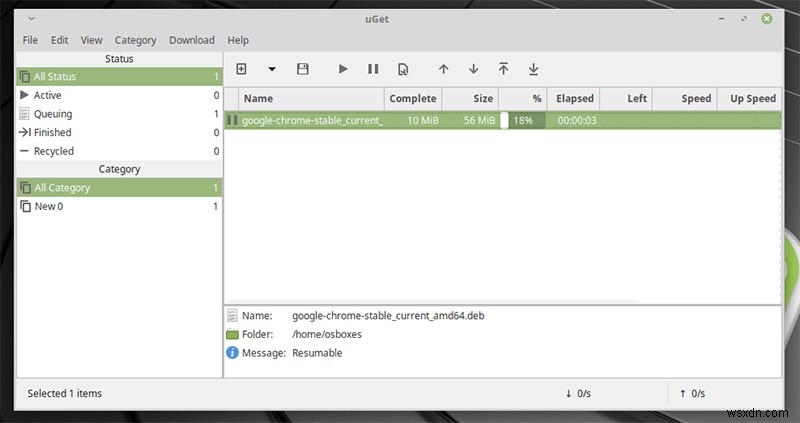Select the Finished status filter

click(x=119, y=132)
